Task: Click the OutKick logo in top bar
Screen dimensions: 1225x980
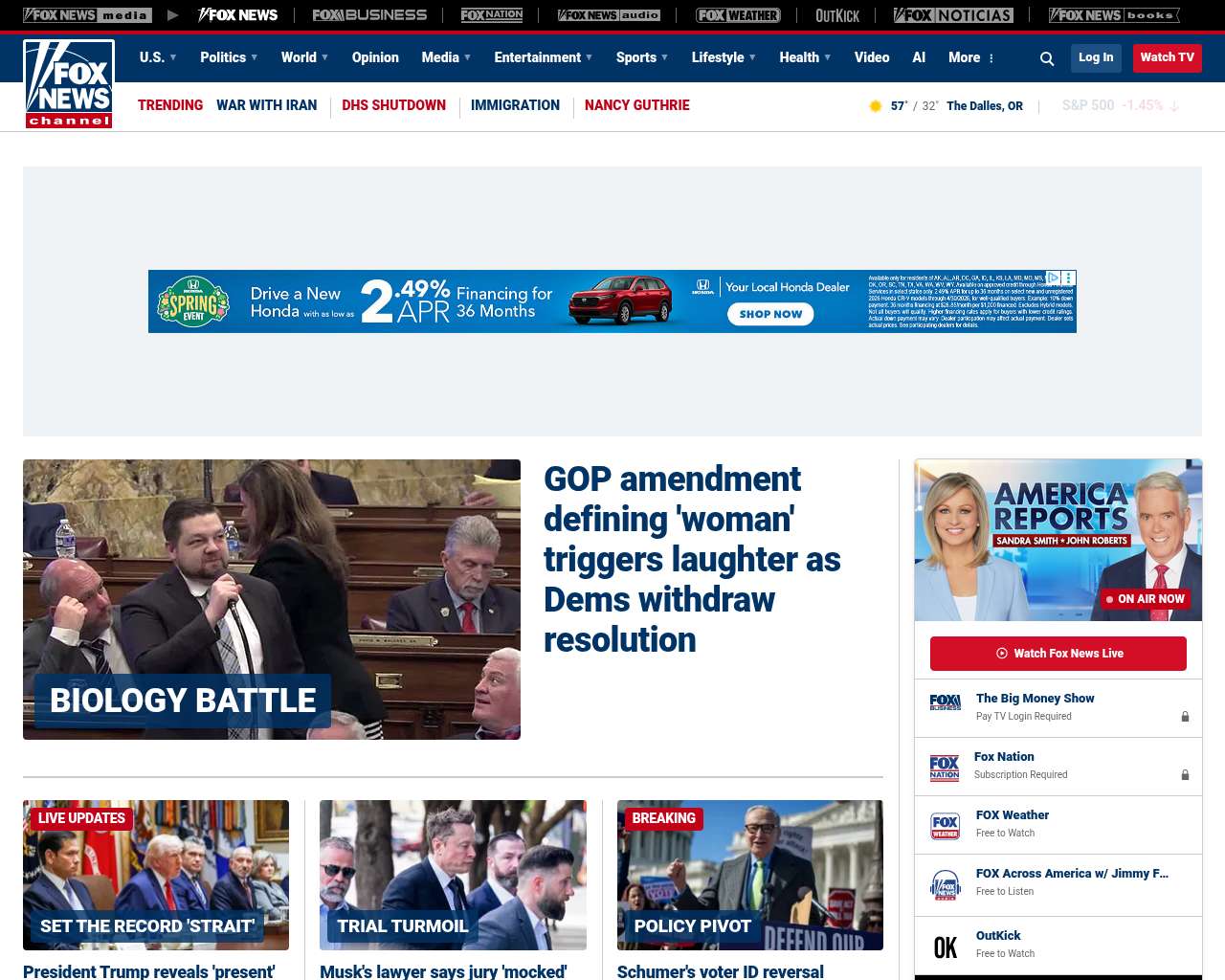Action: click(836, 15)
